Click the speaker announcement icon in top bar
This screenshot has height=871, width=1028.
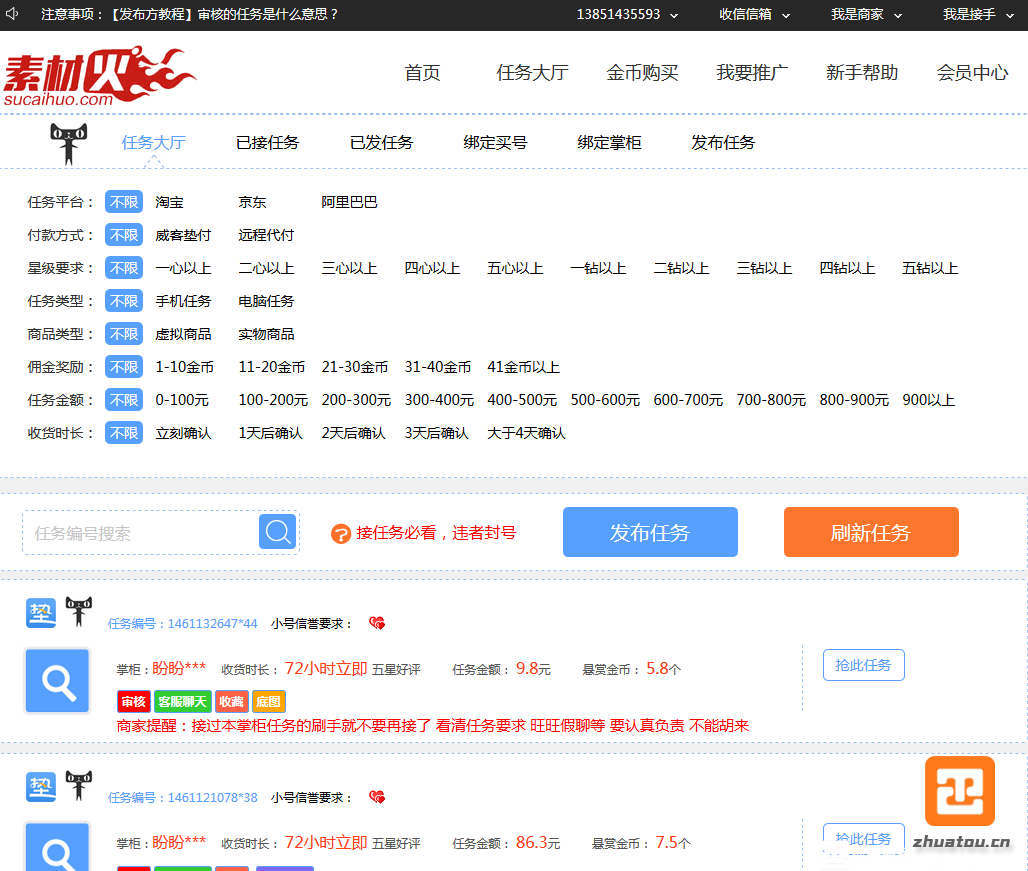pyautogui.click(x=14, y=14)
